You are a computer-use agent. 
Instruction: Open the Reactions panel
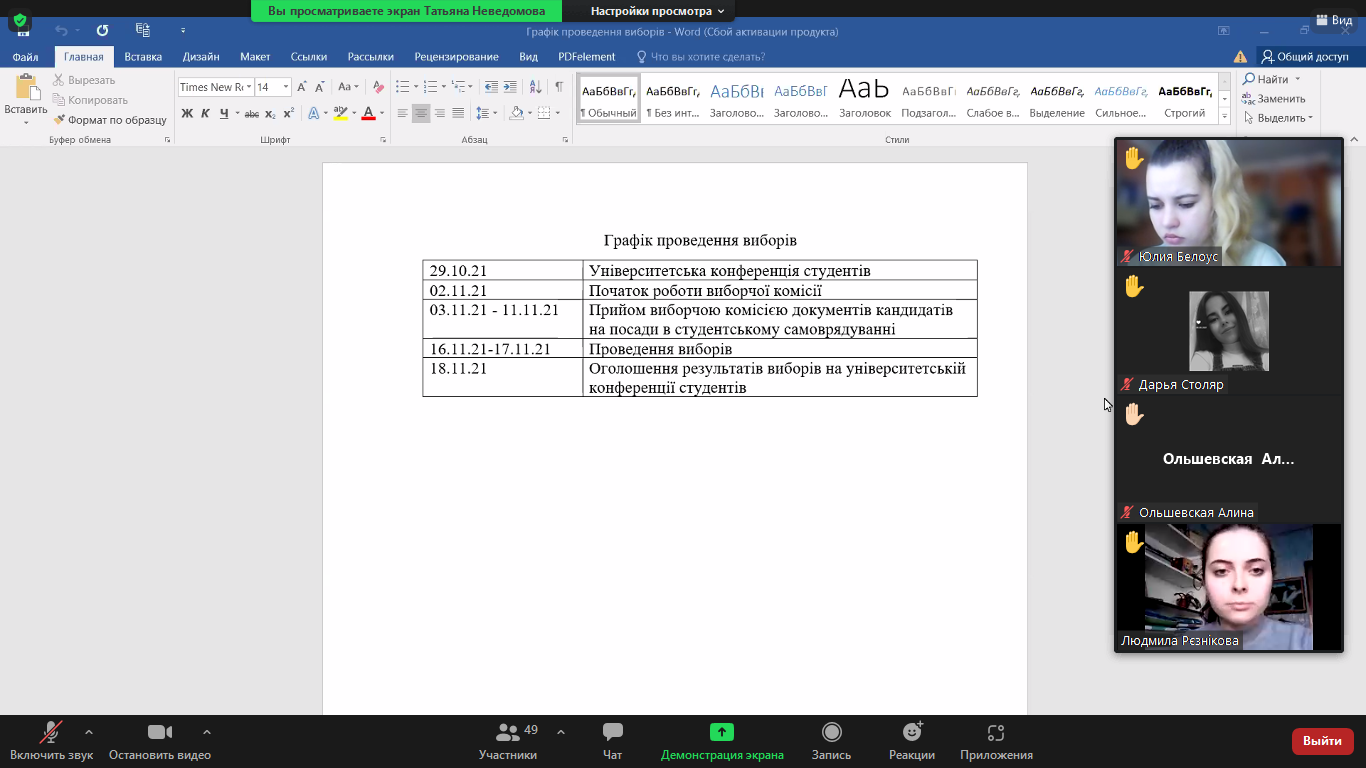pyautogui.click(x=911, y=733)
